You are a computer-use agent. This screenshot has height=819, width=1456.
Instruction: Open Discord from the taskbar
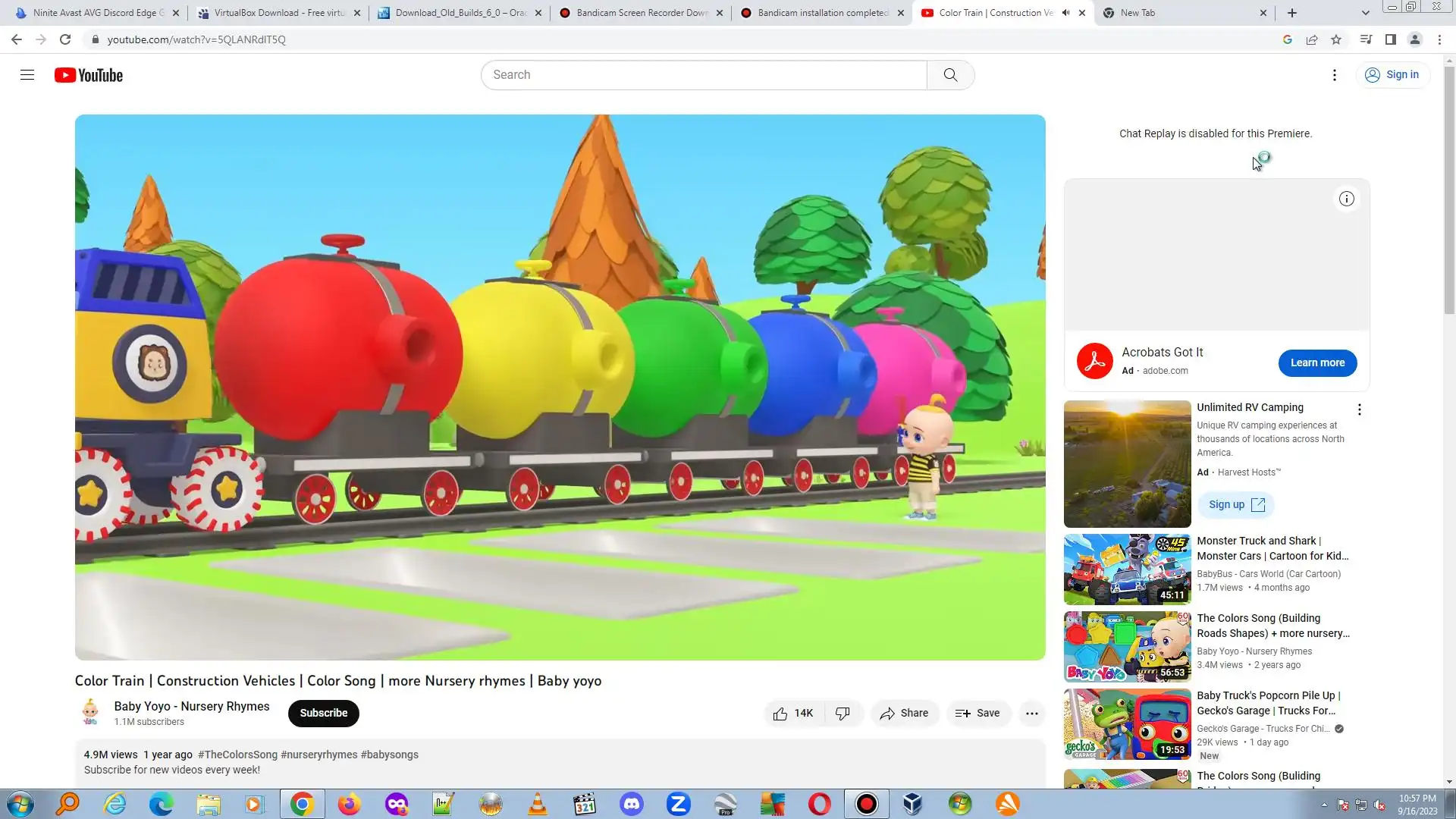click(x=631, y=804)
